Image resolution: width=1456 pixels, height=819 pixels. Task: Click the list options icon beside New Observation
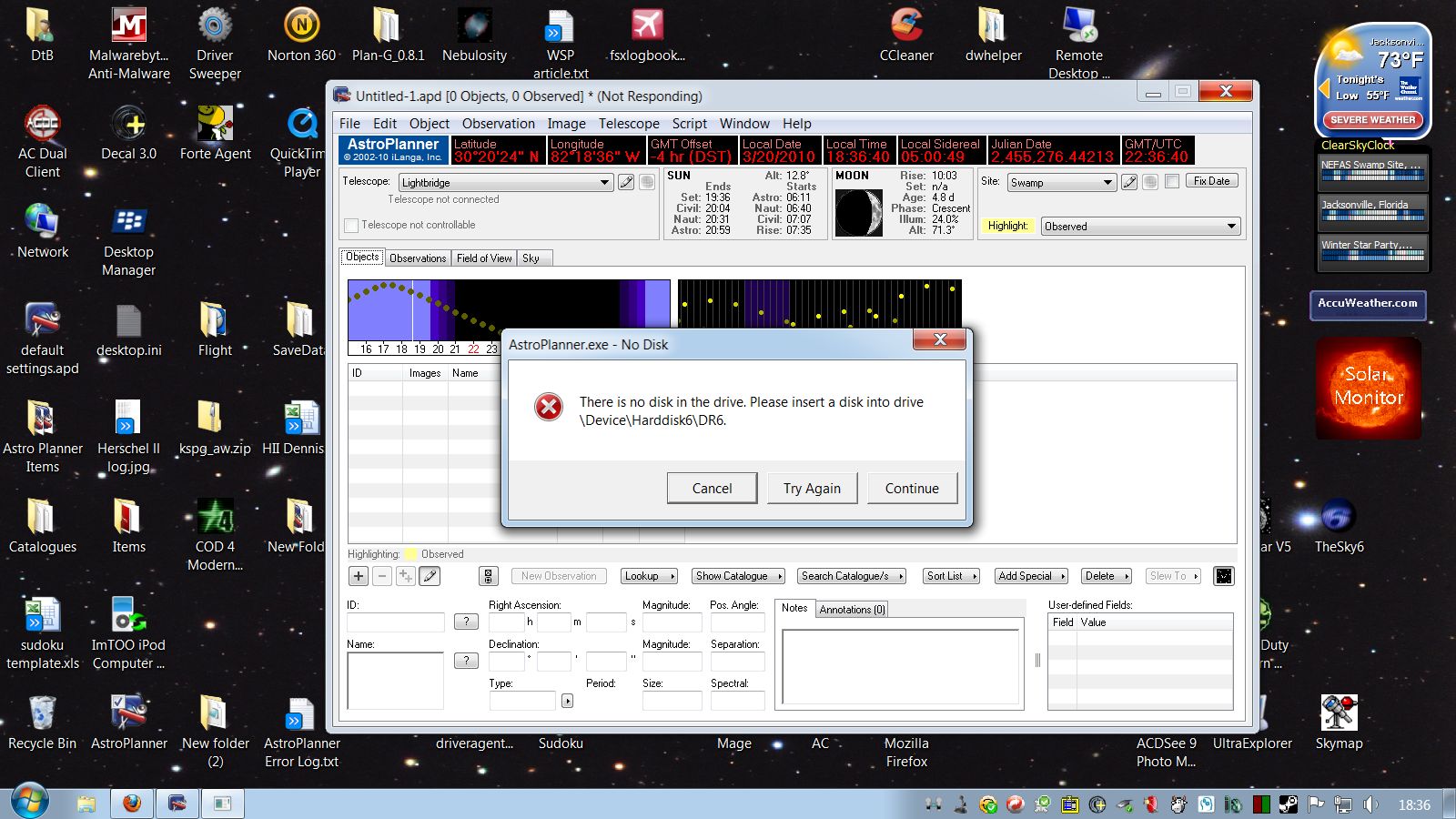(489, 576)
